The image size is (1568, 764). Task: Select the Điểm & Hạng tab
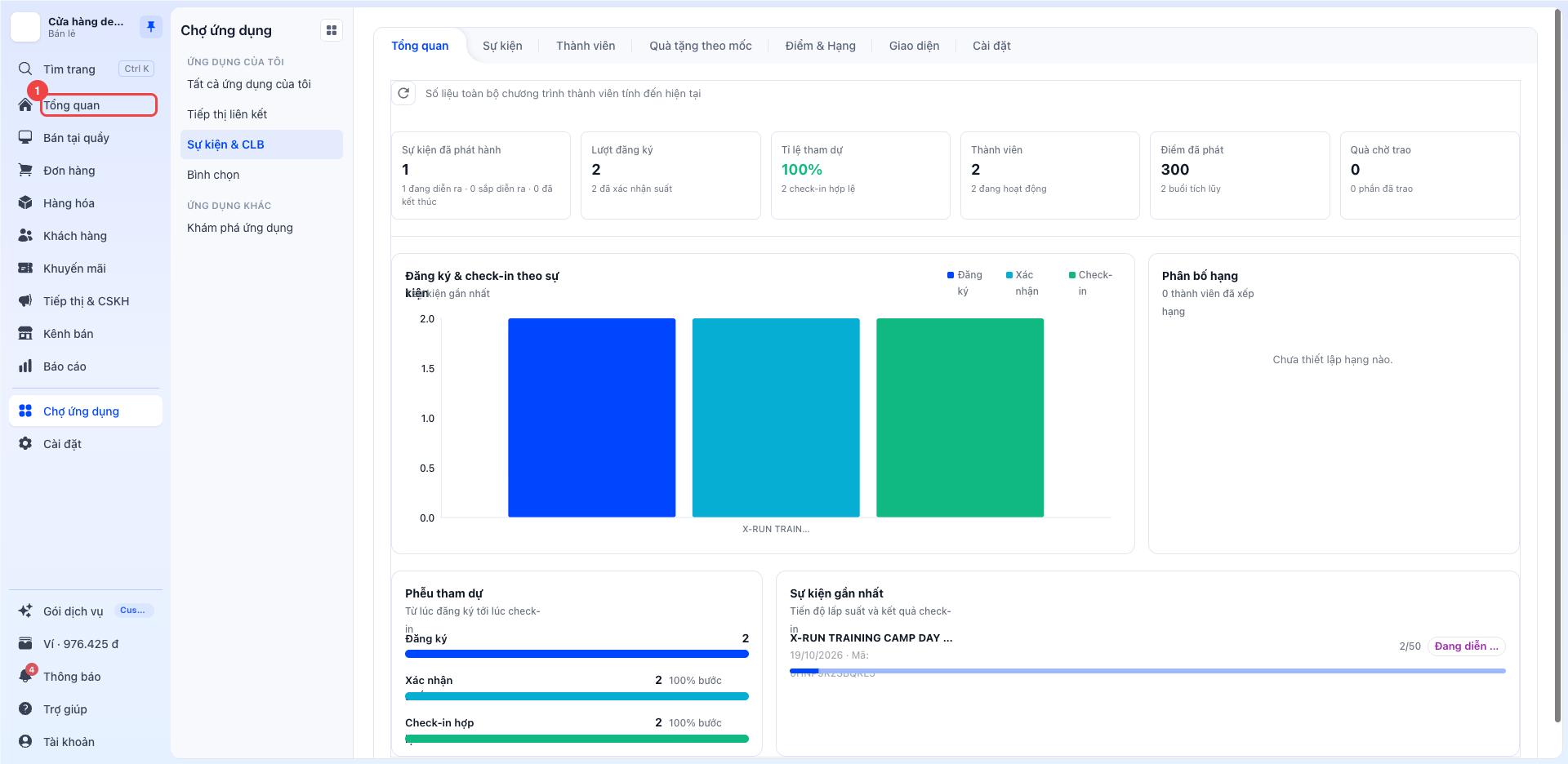point(821,46)
